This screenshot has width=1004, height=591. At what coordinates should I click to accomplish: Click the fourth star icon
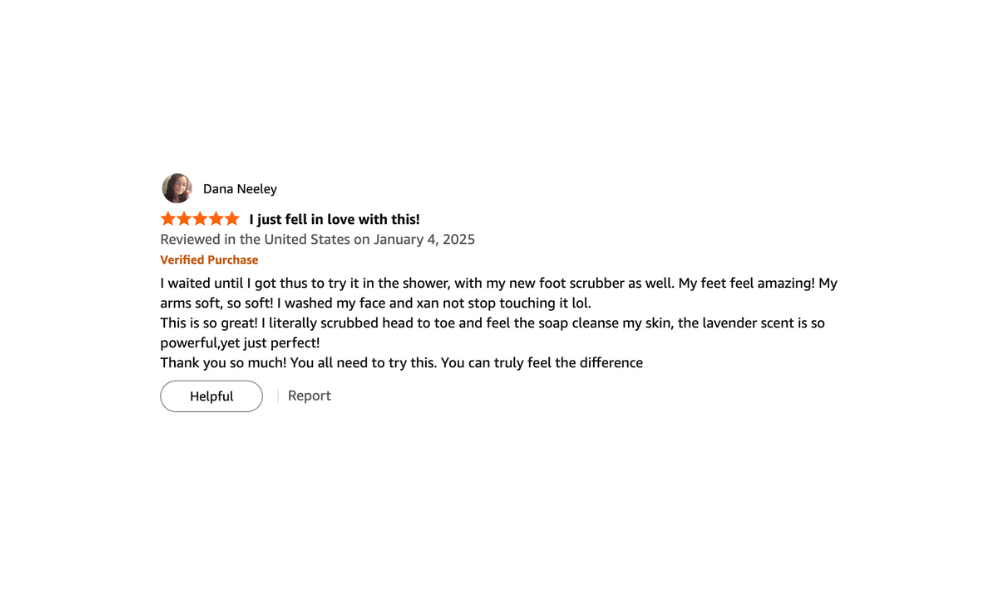point(216,218)
